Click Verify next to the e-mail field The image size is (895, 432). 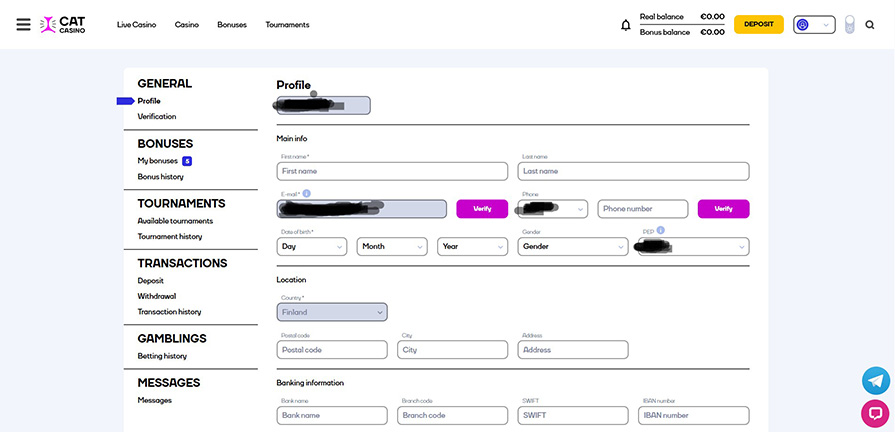(482, 209)
